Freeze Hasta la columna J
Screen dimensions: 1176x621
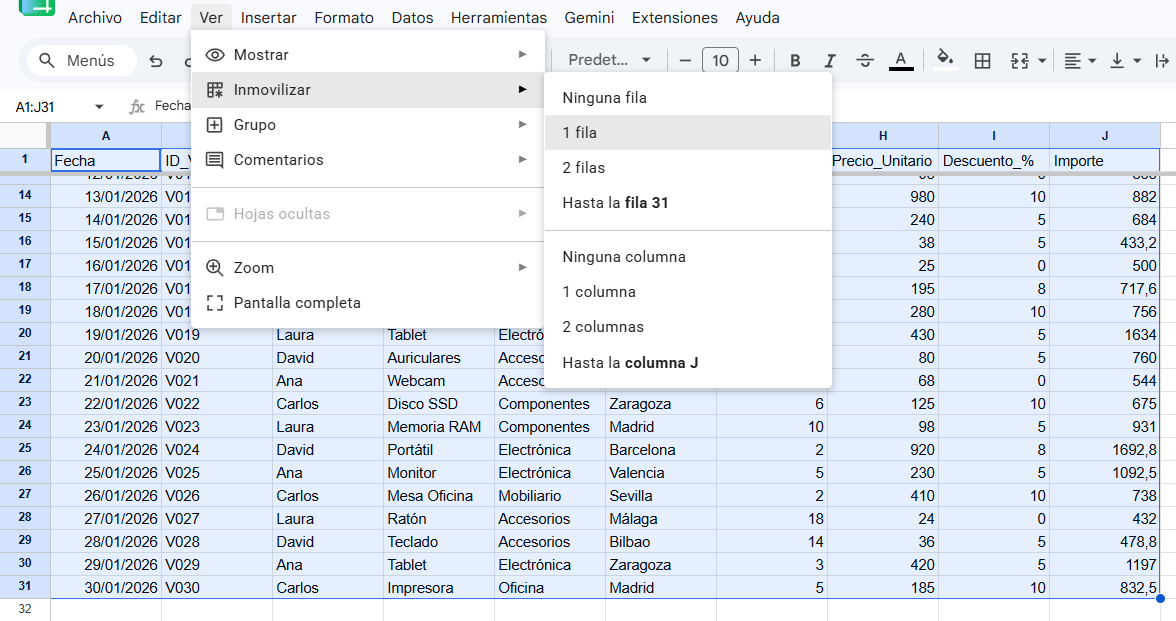[x=688, y=363]
